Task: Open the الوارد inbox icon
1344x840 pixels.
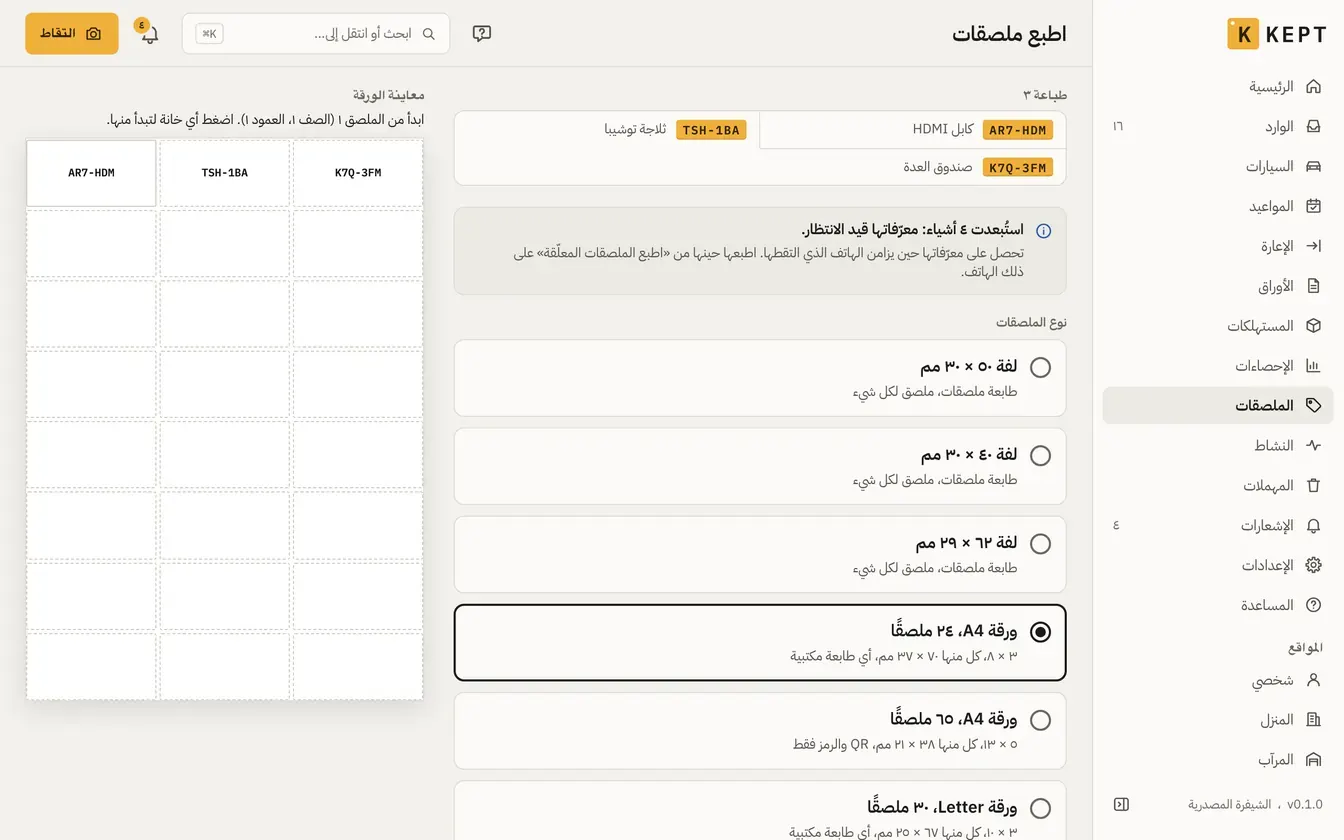Action: point(1313,126)
